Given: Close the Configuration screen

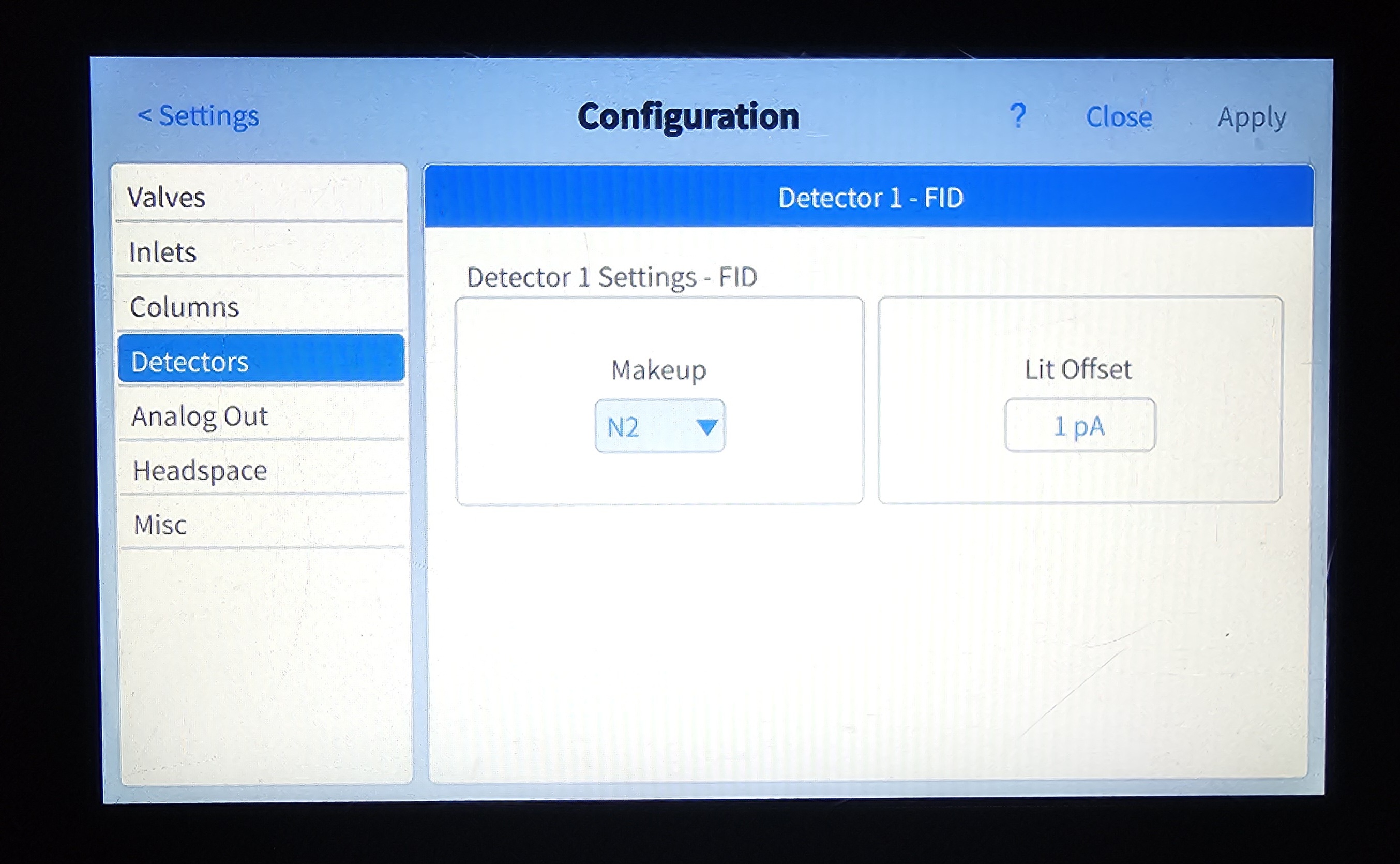Looking at the screenshot, I should (1119, 117).
